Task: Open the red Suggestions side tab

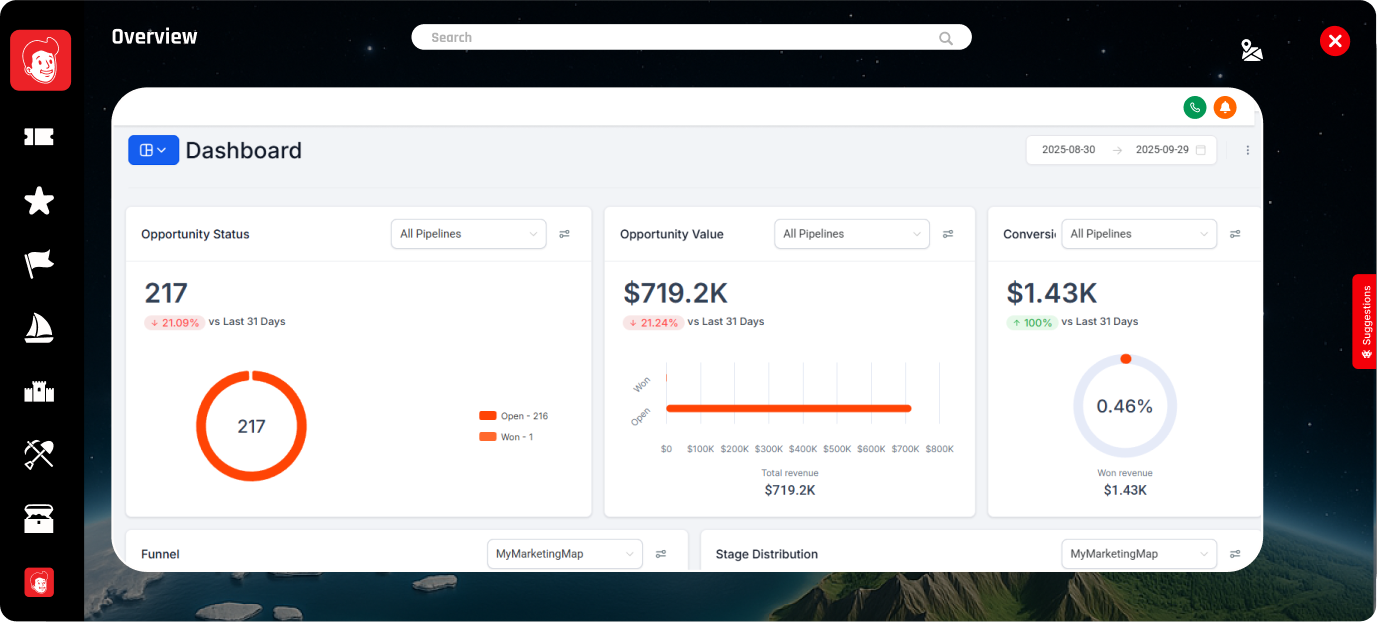Action: pyautogui.click(x=1365, y=322)
